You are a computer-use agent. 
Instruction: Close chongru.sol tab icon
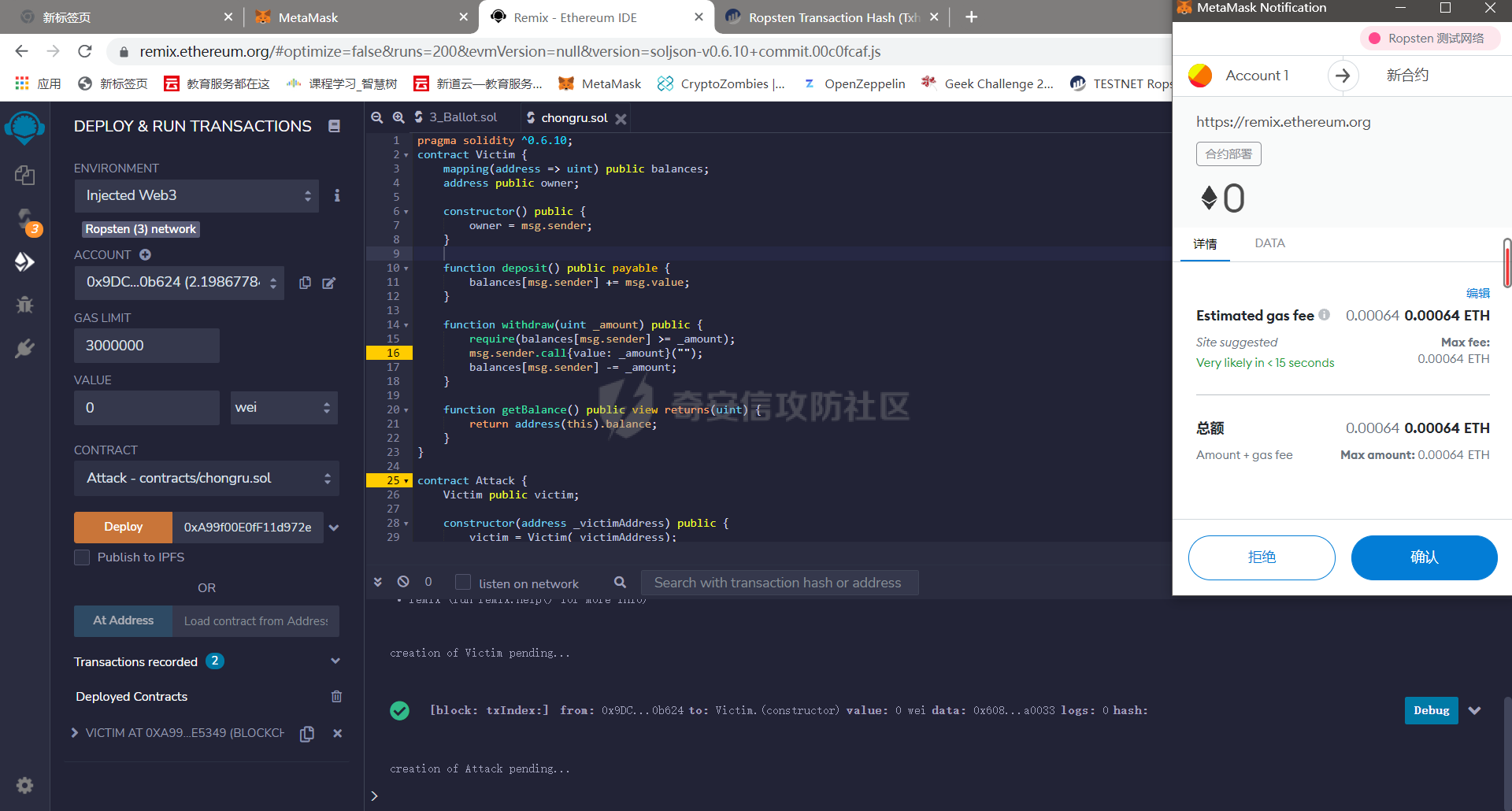[x=621, y=119]
